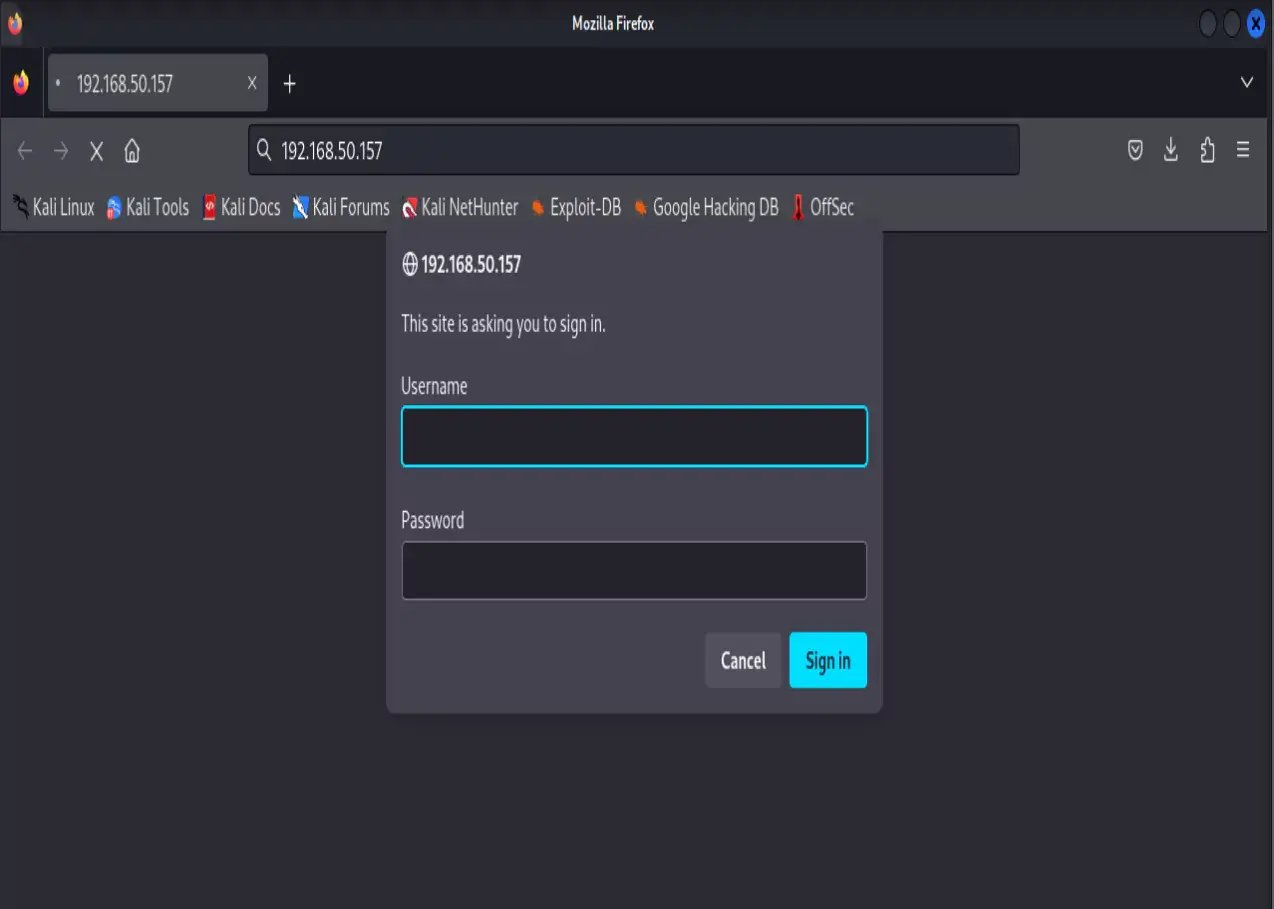The height and width of the screenshot is (909, 1274).
Task: Click the Cancel button
Action: (x=742, y=660)
